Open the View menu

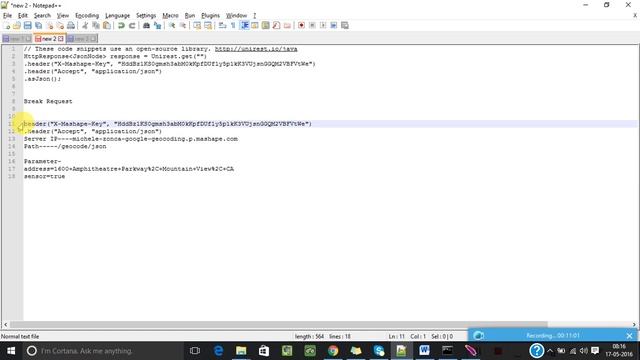[x=62, y=16]
